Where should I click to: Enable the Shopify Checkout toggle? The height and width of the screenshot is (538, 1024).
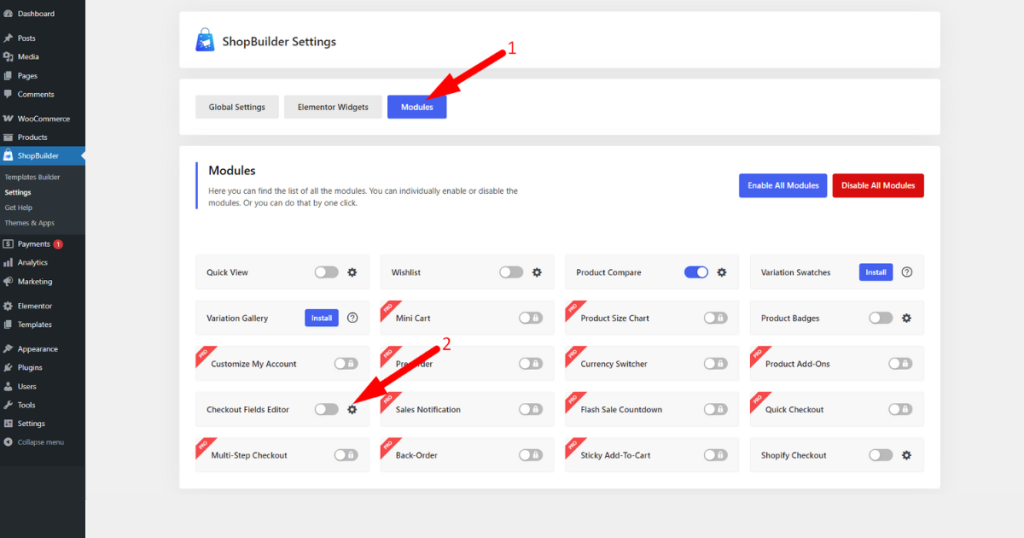tap(881, 455)
